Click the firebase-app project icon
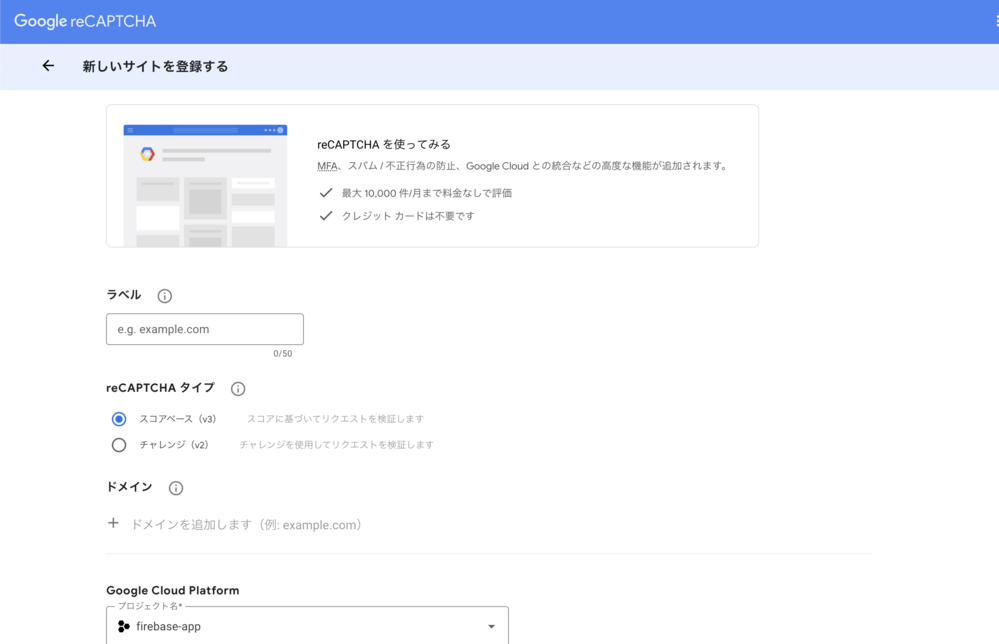999x644 pixels. 124,627
